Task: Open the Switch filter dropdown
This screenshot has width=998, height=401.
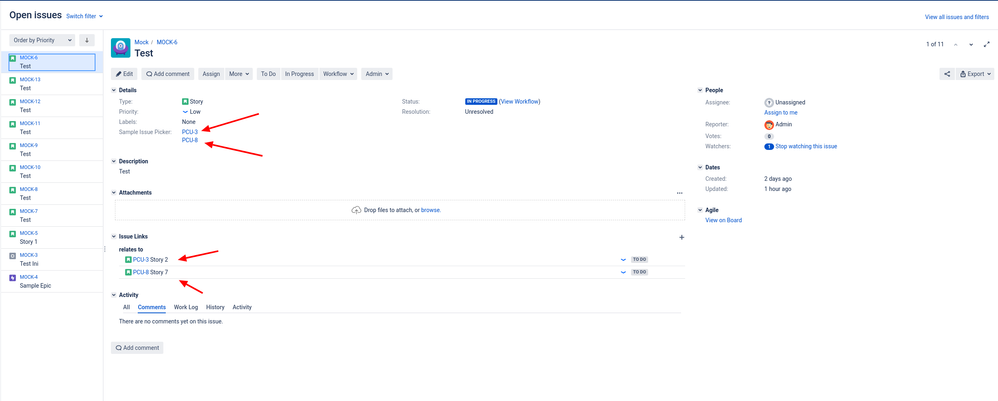Action: click(85, 16)
